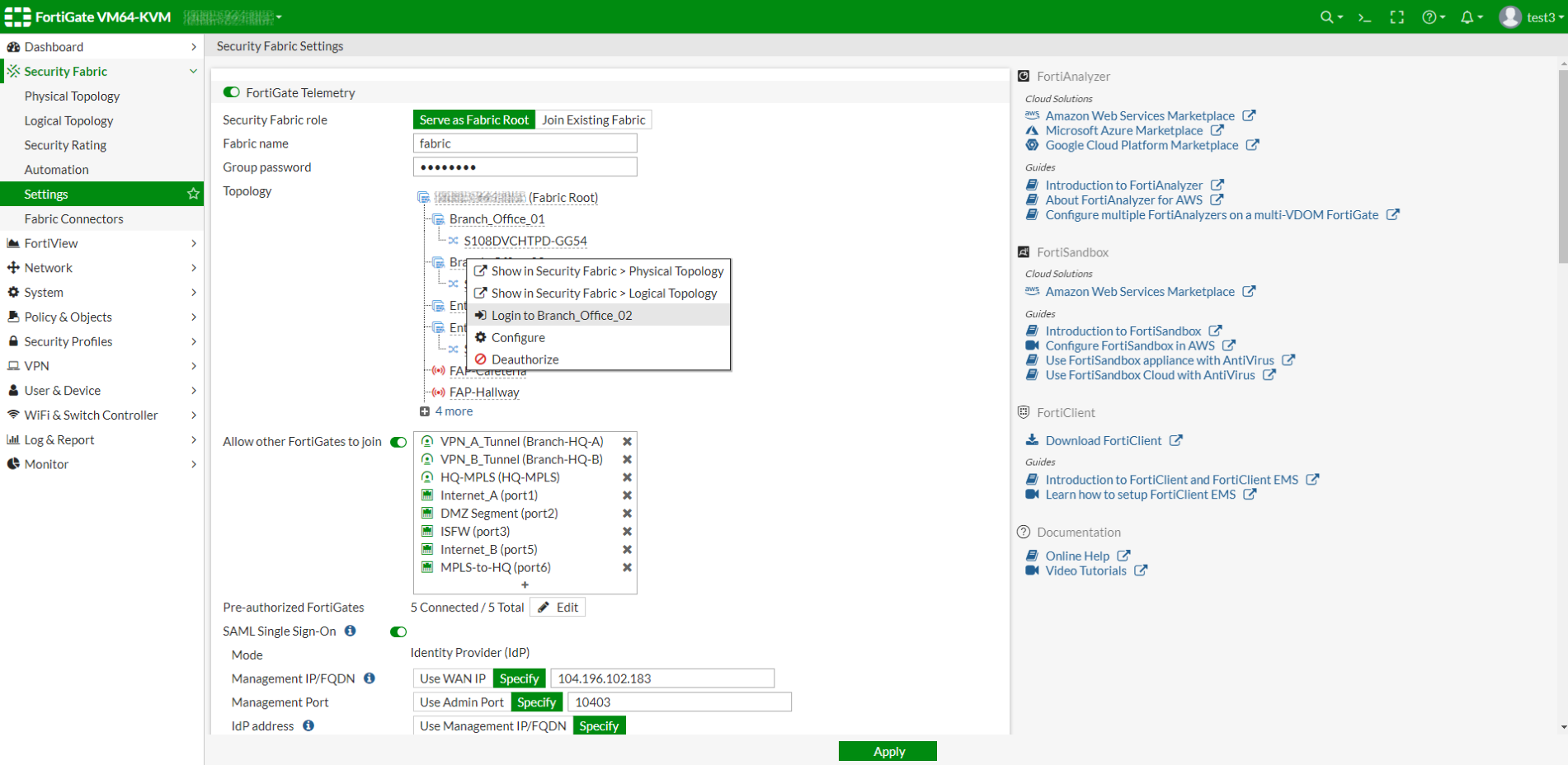Click the Download FortiClient download icon
The height and width of the screenshot is (765, 1568).
tap(1032, 440)
